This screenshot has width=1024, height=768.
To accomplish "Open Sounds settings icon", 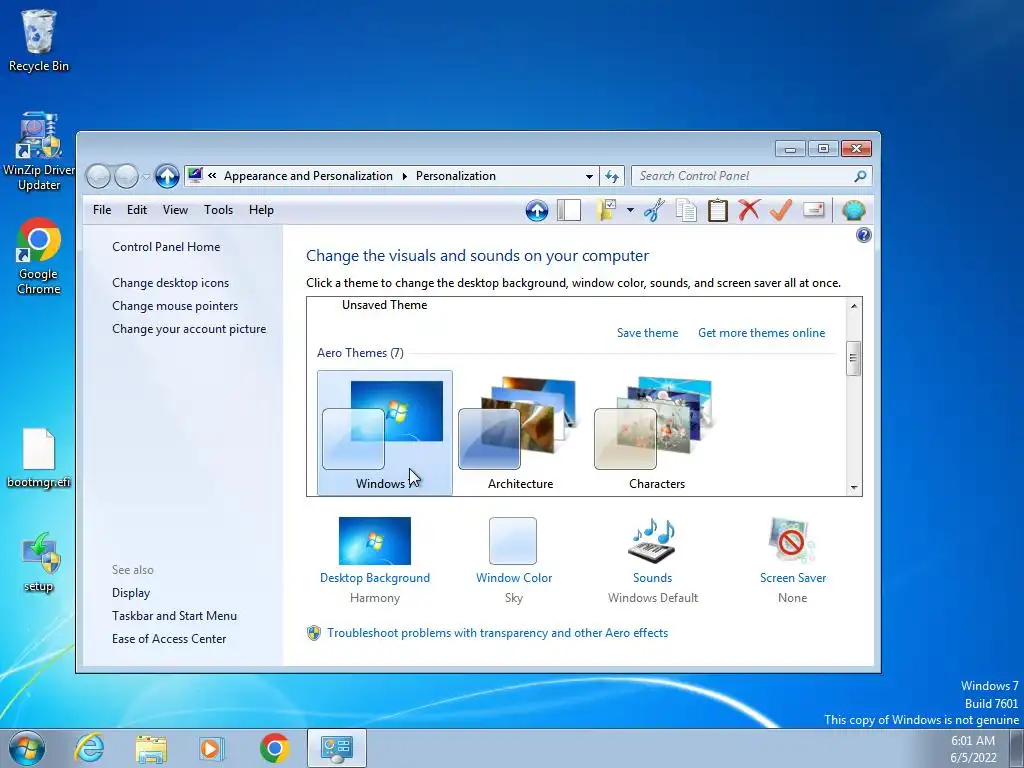I will pos(652,541).
